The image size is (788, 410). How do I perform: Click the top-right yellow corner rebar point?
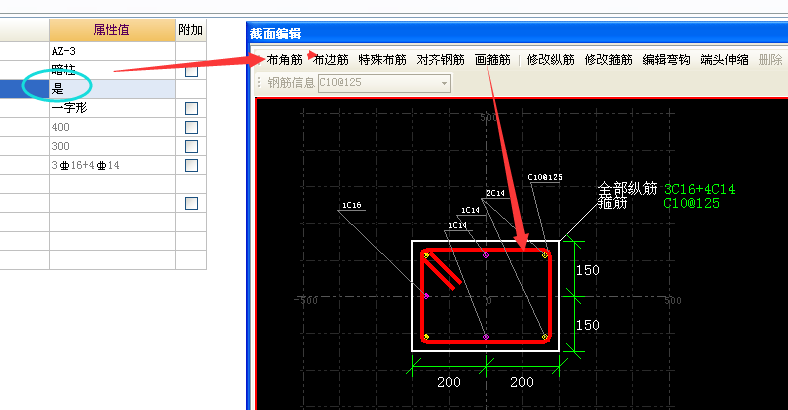(545, 255)
